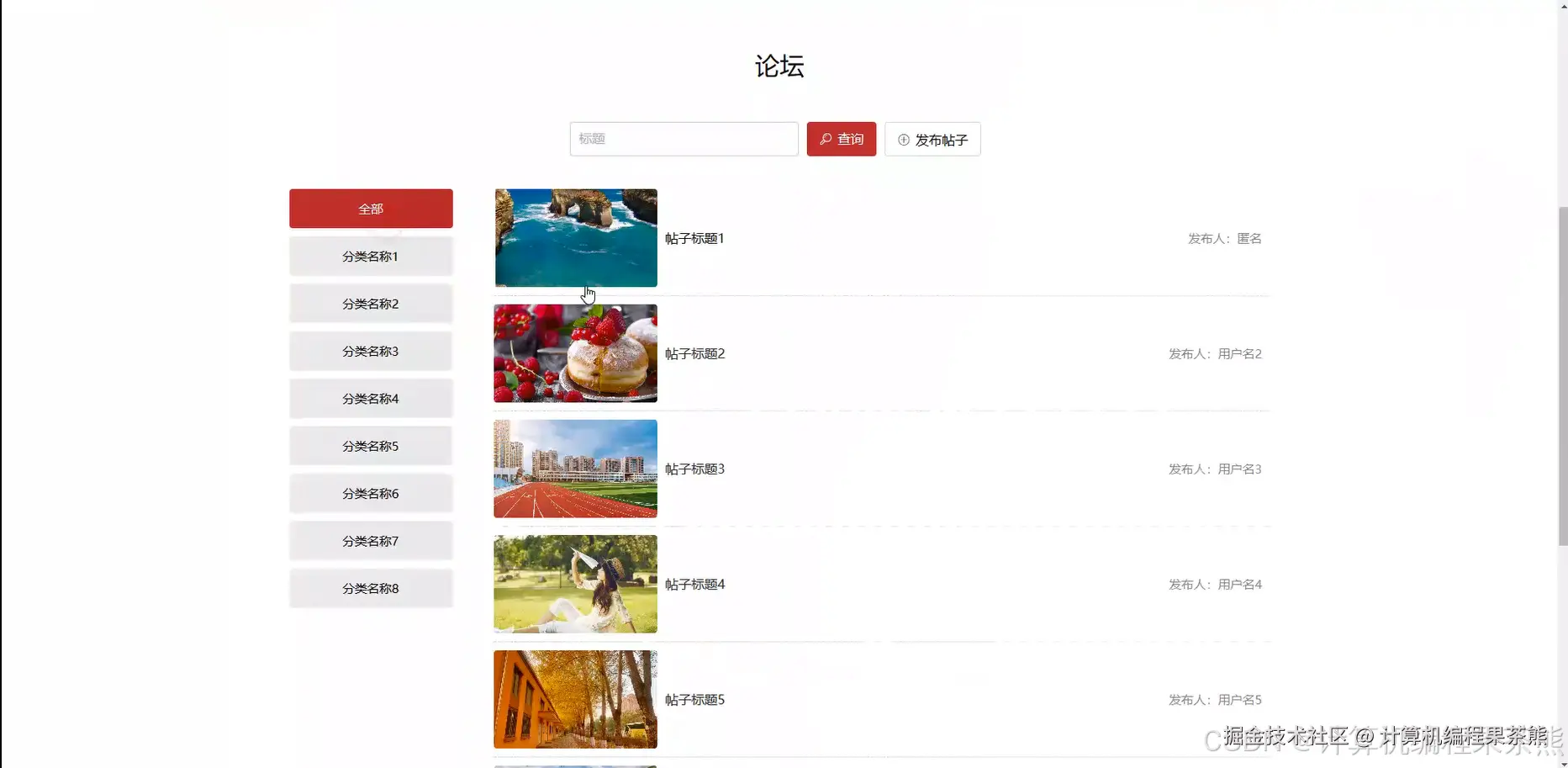Open the post 帖子标题2
This screenshot has width=1568, height=768.
[694, 353]
